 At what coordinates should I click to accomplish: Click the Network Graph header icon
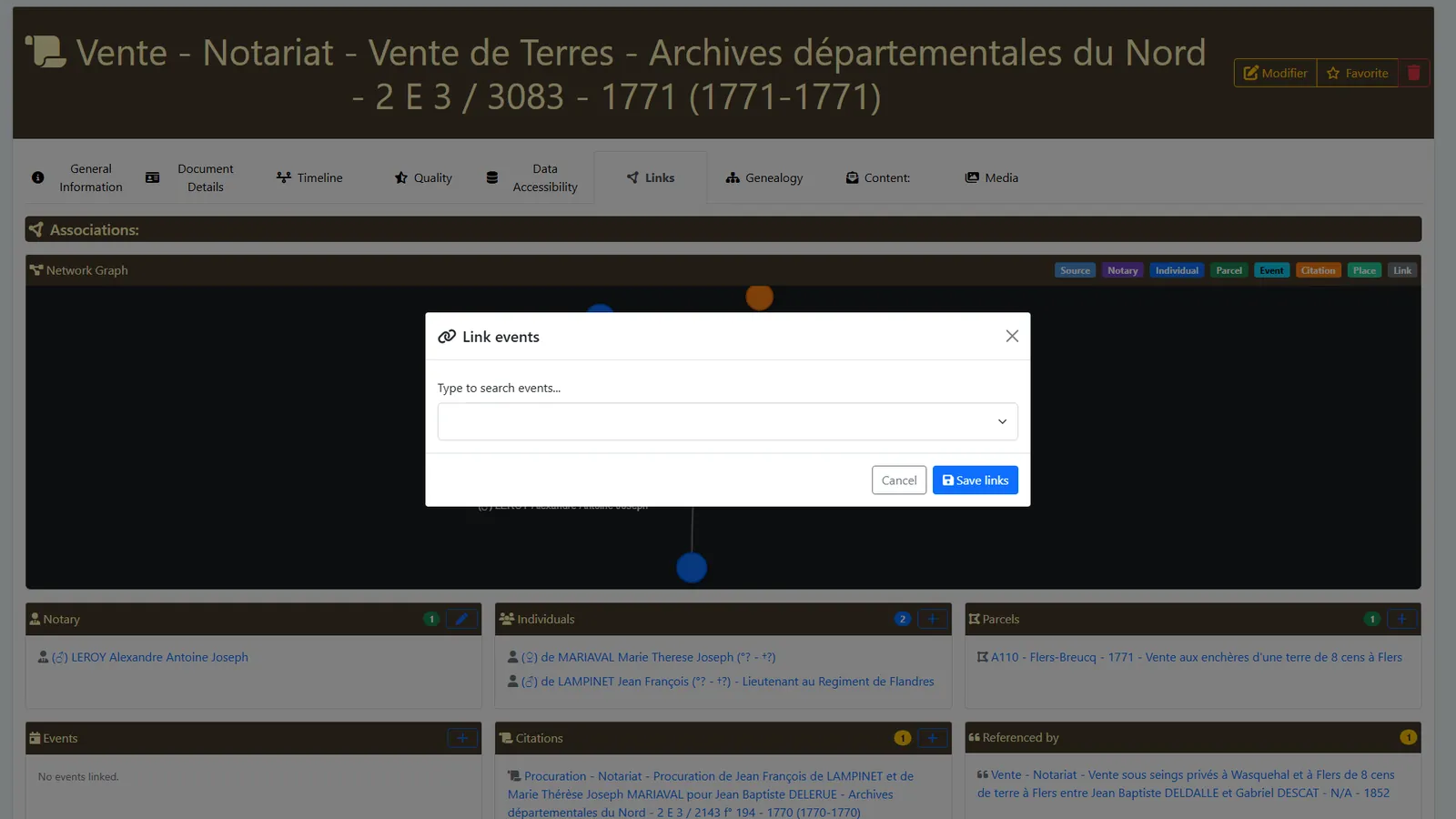pos(36,270)
